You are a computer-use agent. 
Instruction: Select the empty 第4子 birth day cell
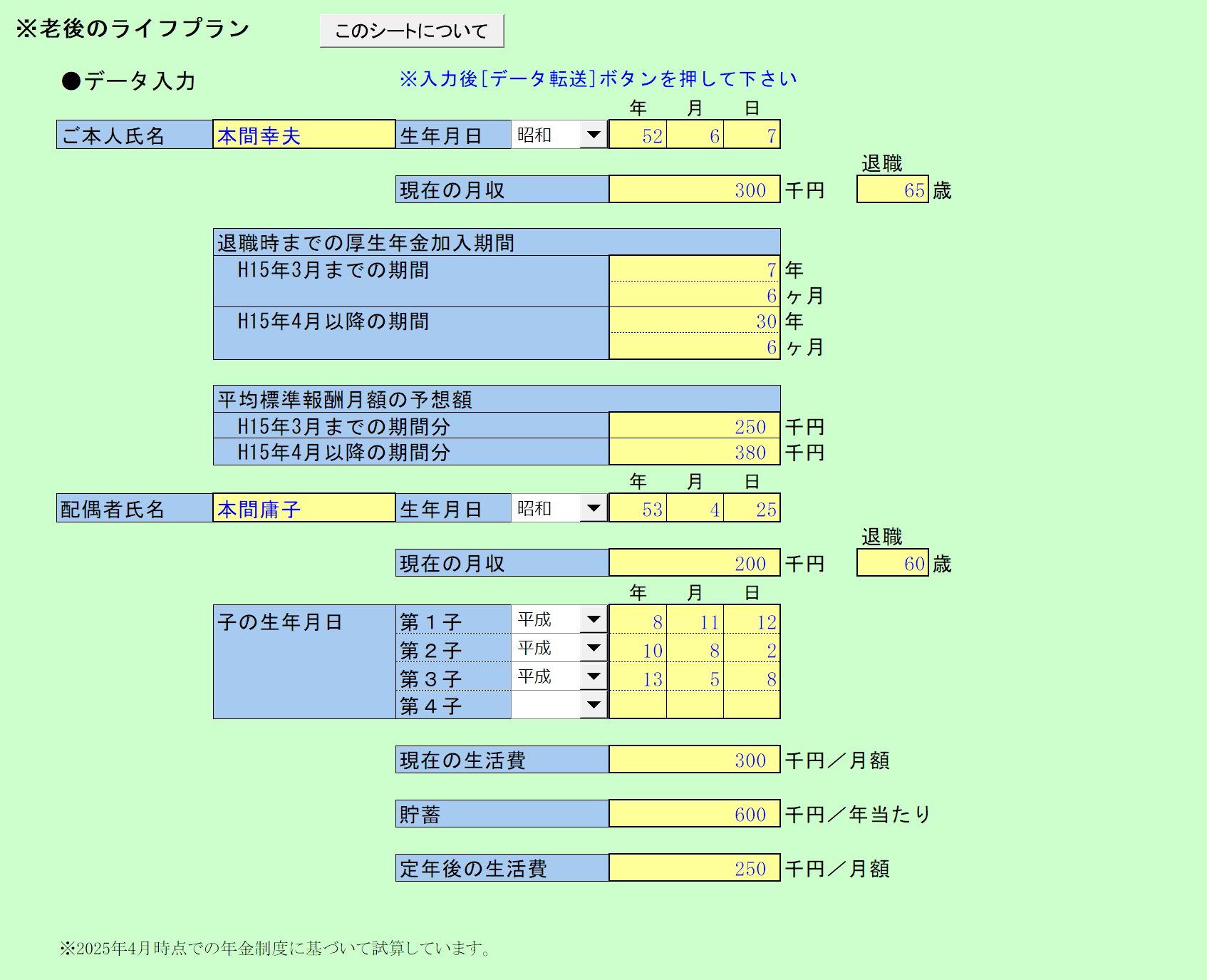[752, 705]
